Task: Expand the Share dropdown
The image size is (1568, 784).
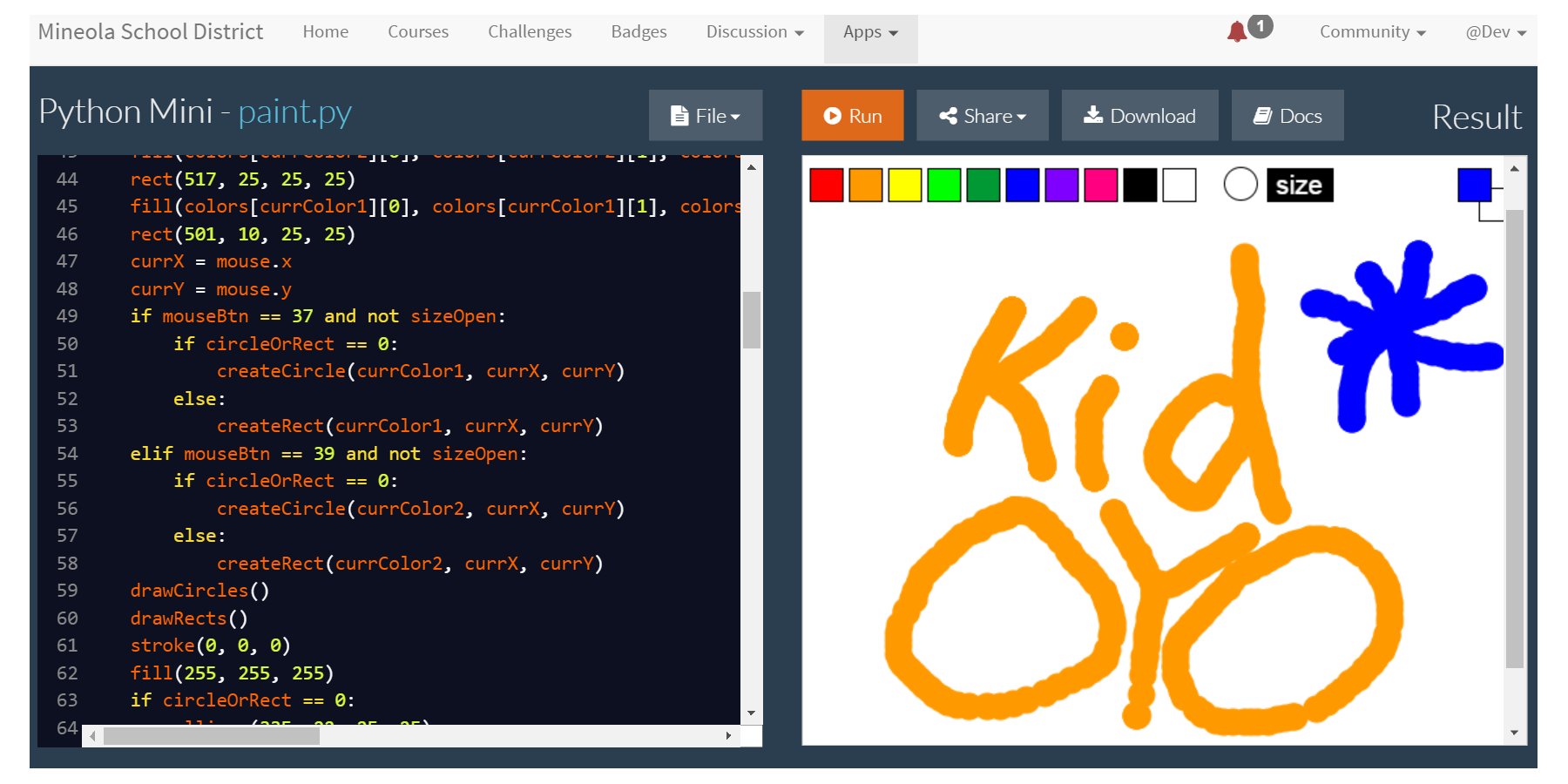Action: (983, 115)
